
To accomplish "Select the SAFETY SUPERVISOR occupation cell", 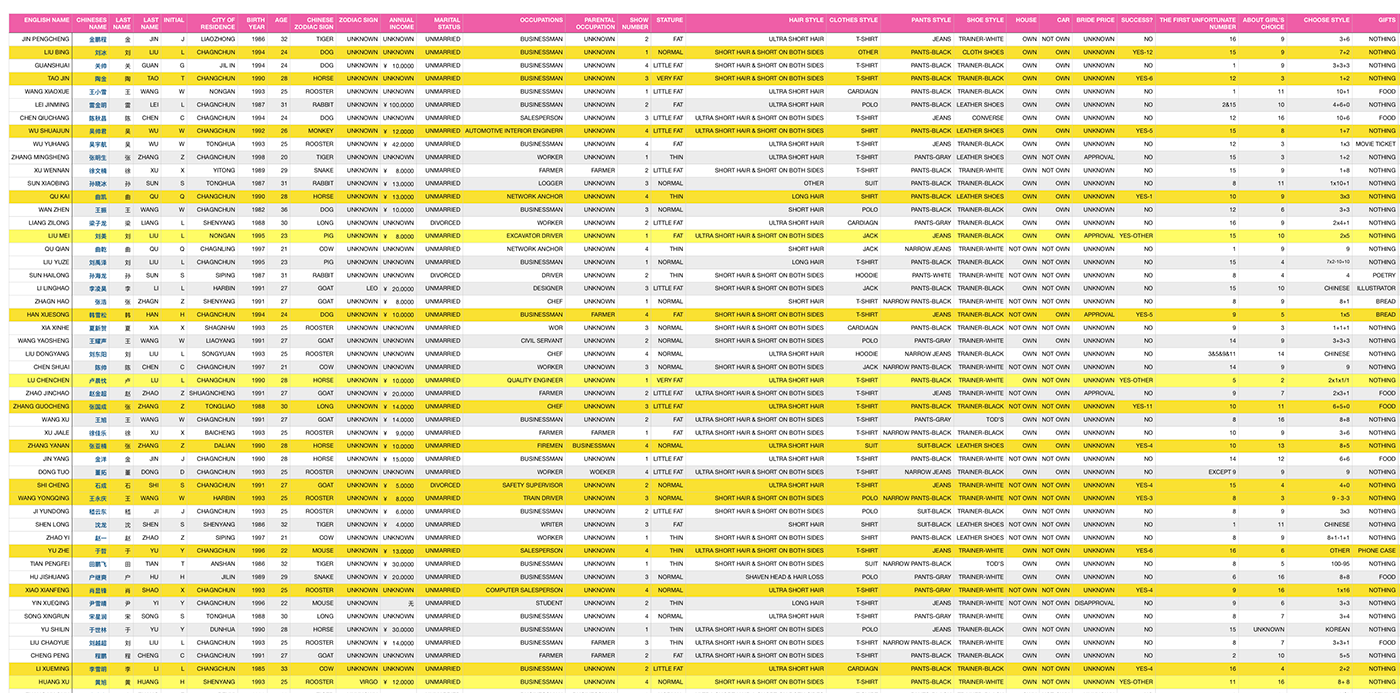I will coord(533,485).
